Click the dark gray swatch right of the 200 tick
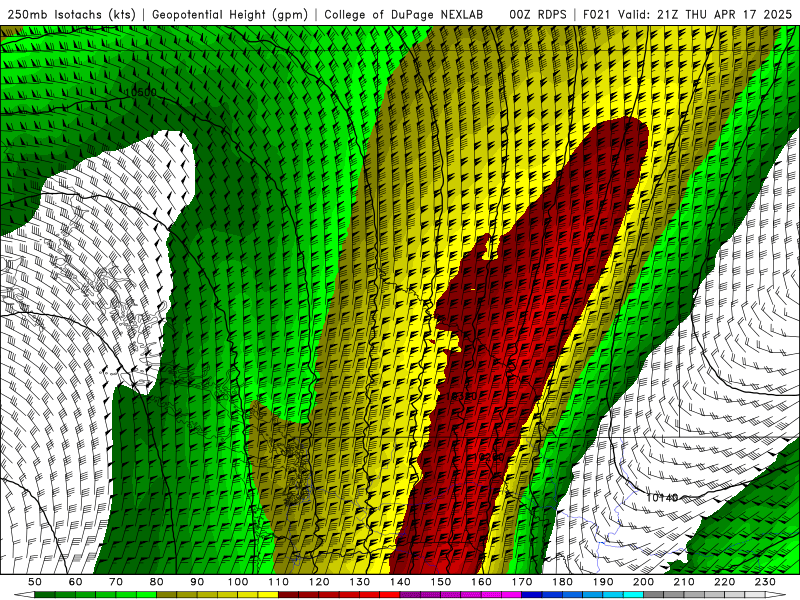The height and width of the screenshot is (600, 800). pos(654,595)
